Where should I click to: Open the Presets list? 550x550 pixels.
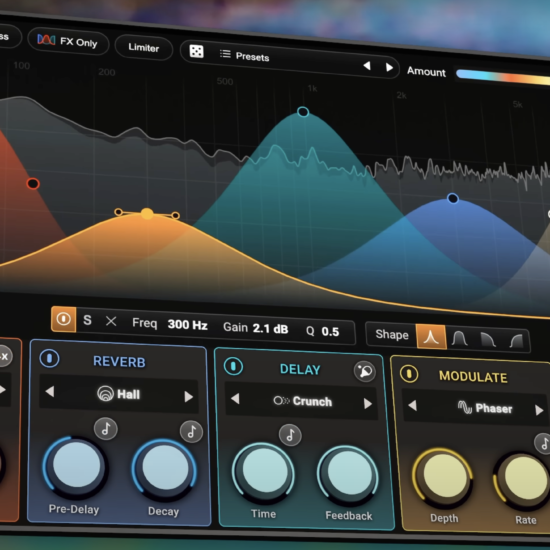(244, 55)
